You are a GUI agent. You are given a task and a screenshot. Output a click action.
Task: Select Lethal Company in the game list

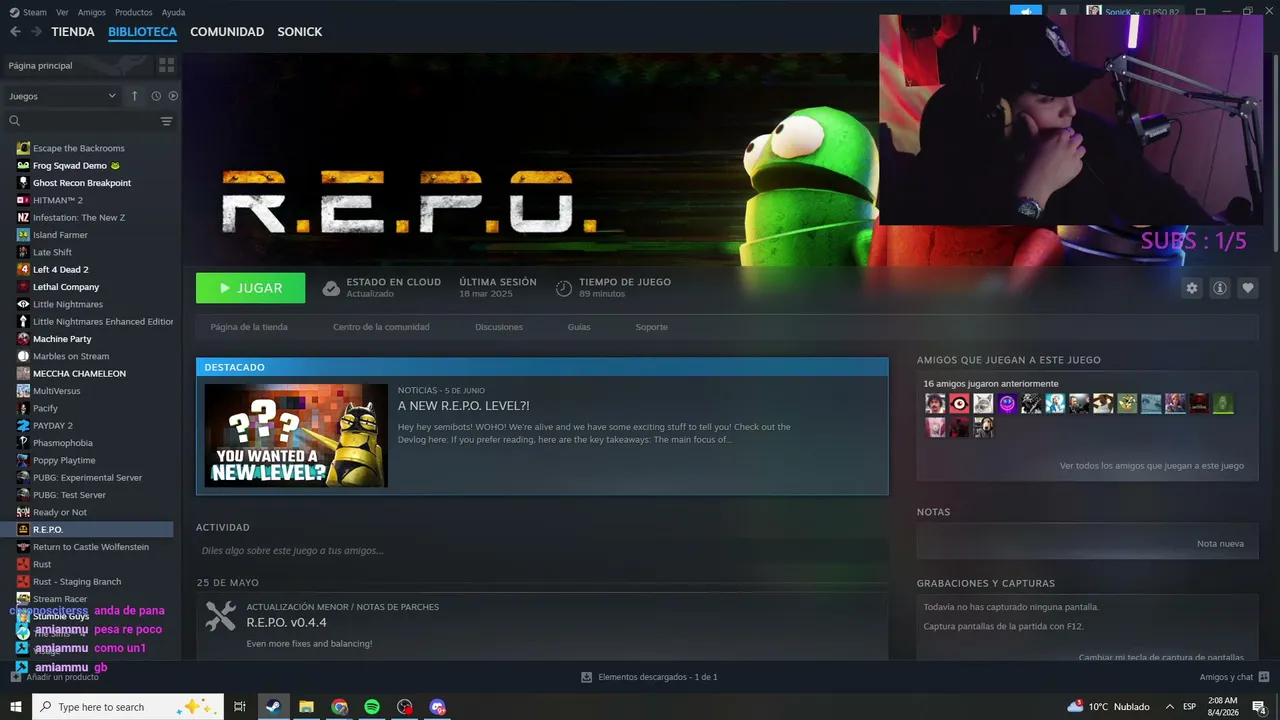[x=66, y=287]
